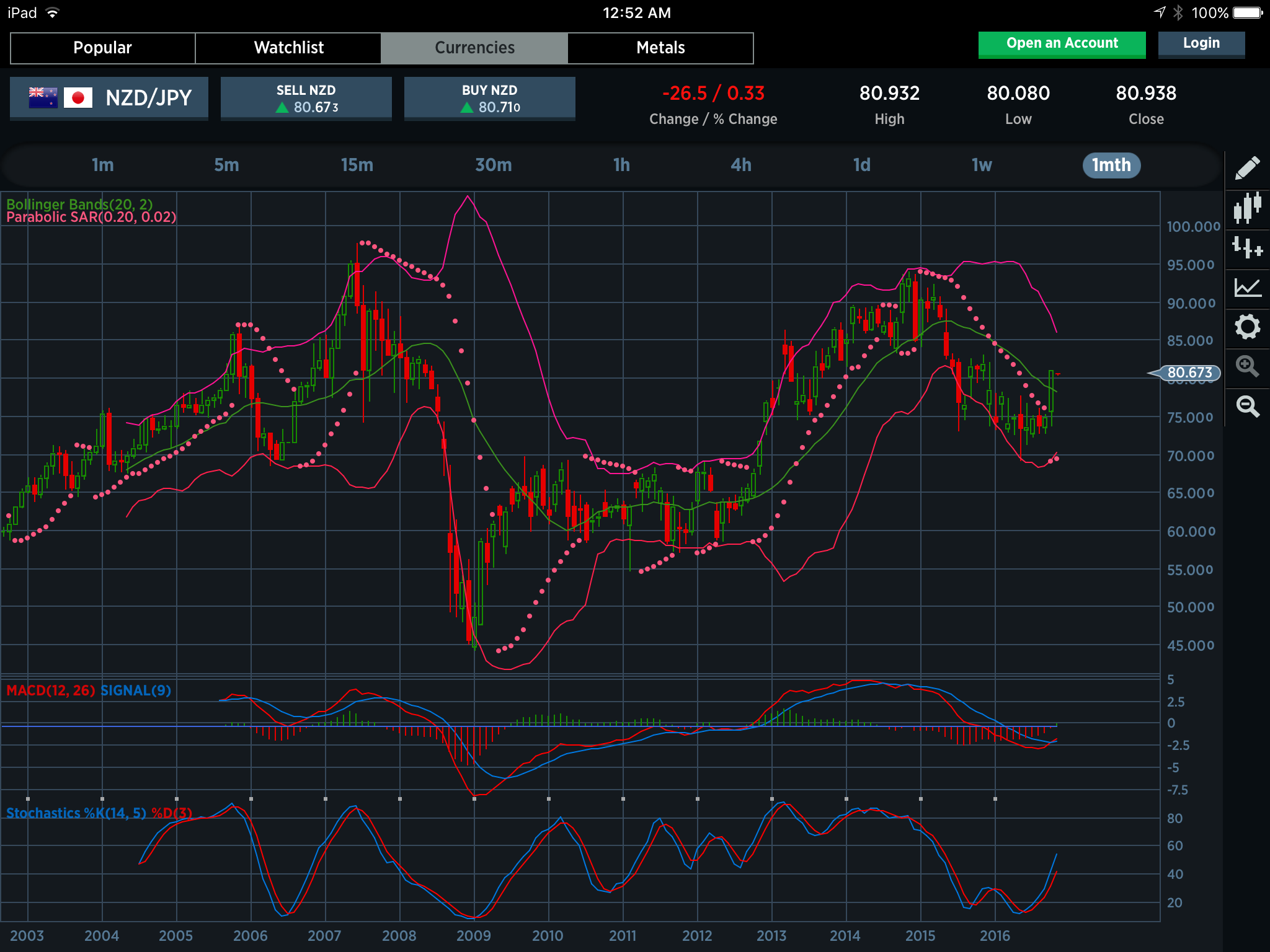Tap the 45.000 price axis label
This screenshot has height=952, width=1270.
(x=1191, y=646)
